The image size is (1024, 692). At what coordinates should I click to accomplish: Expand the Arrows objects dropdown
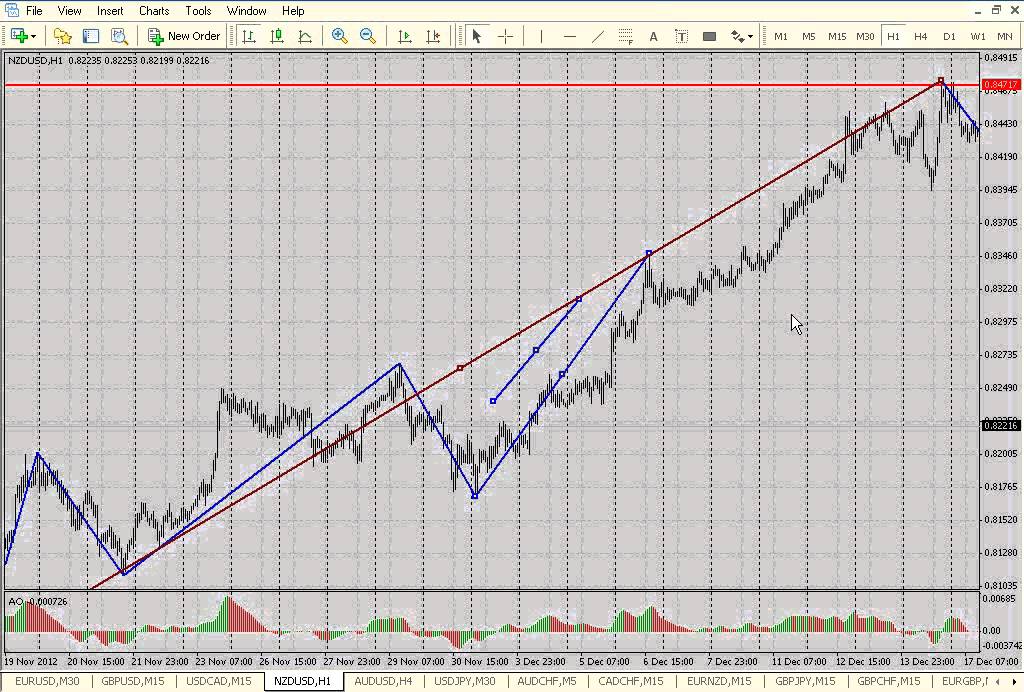(742, 36)
